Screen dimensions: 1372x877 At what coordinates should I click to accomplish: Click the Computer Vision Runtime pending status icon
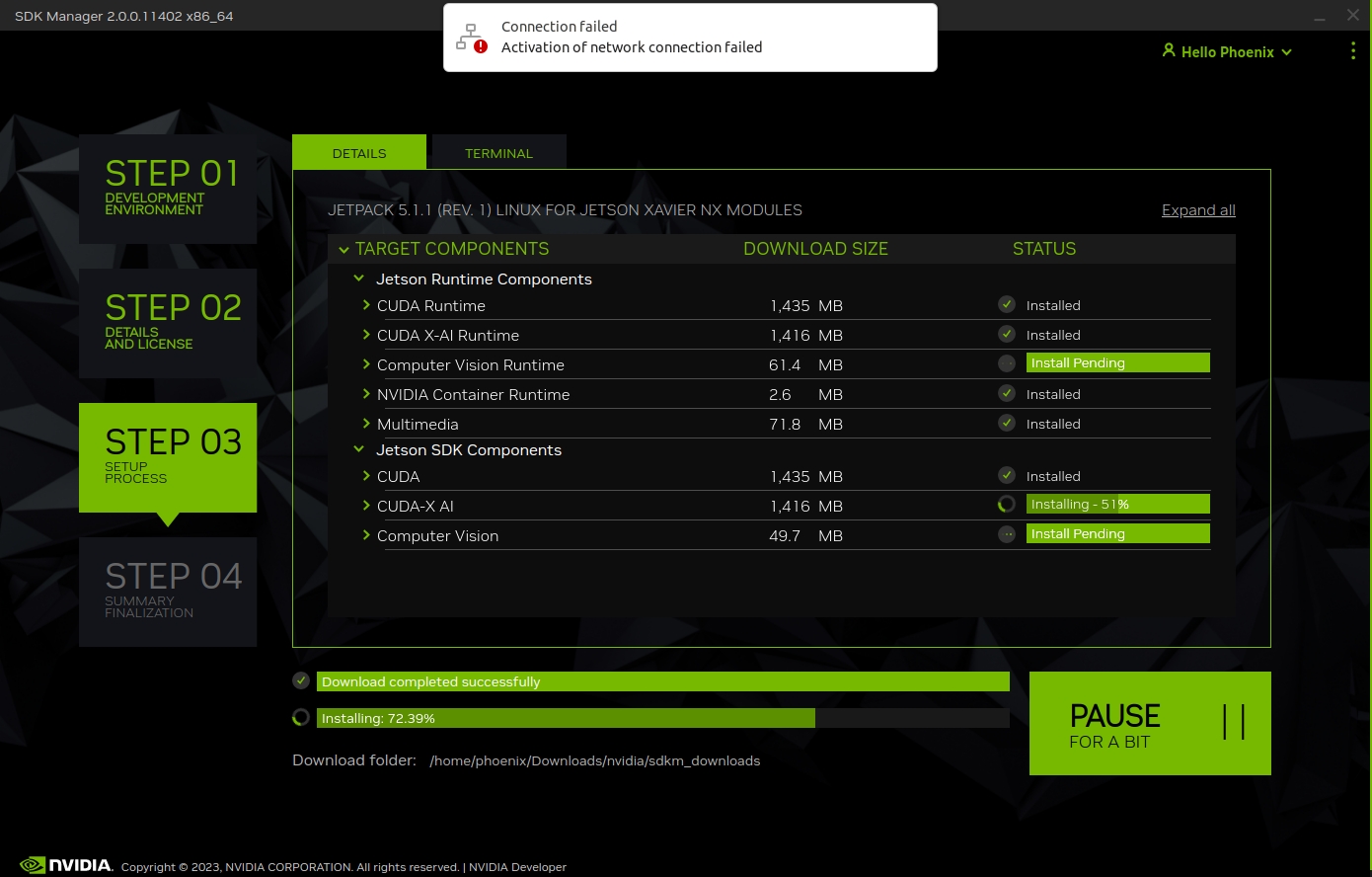(x=1007, y=363)
